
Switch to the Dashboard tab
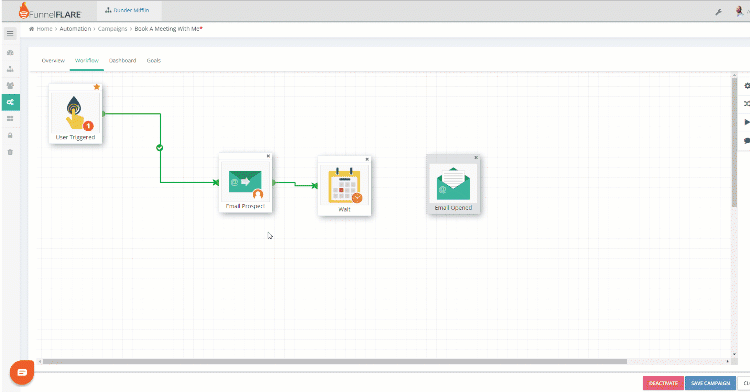tap(122, 61)
